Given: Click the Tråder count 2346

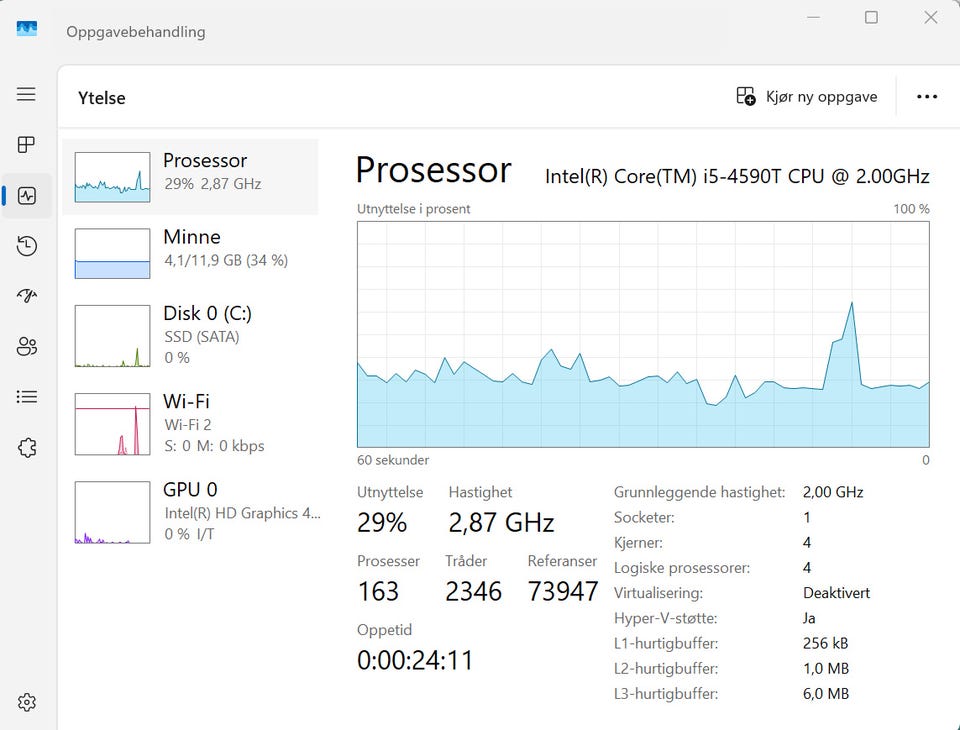Looking at the screenshot, I should [473, 591].
